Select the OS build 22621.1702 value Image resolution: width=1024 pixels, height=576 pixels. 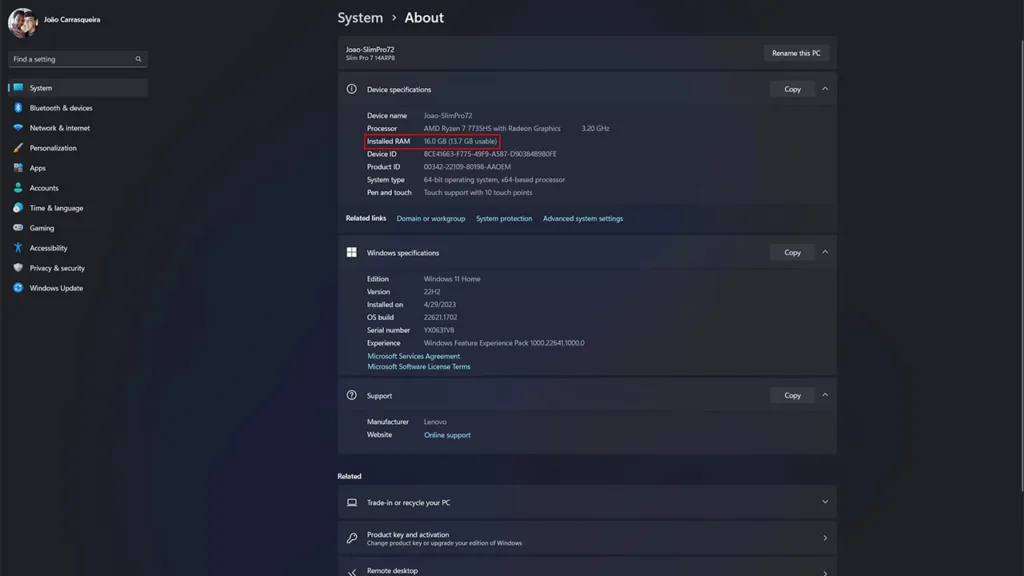coord(440,317)
